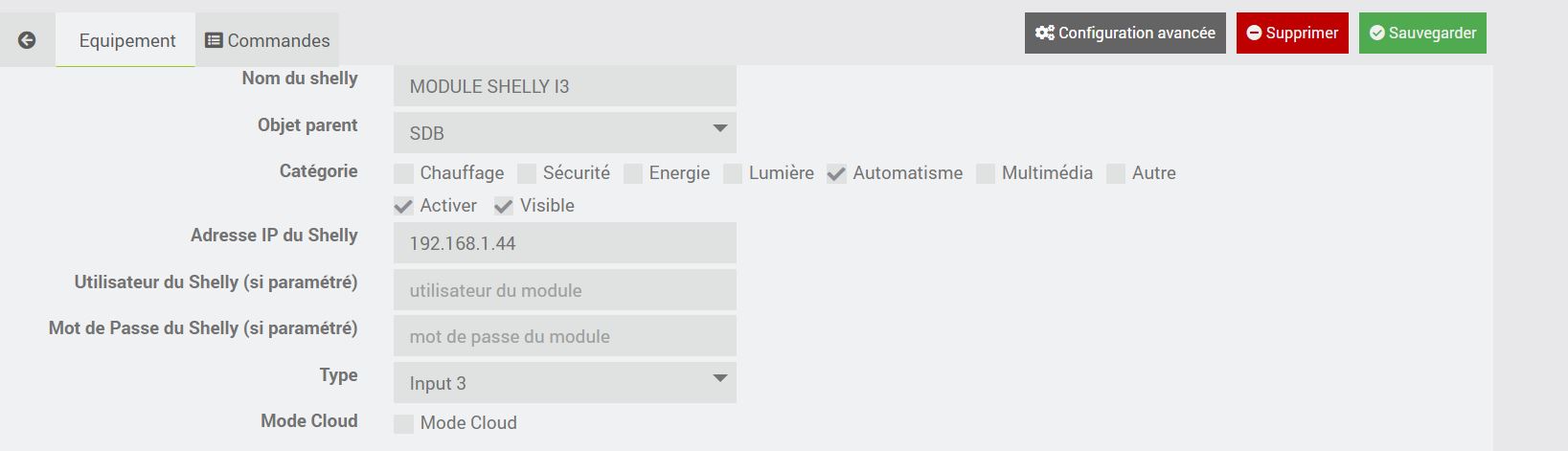The image size is (1568, 451).
Task: Click the Supprimer button
Action: pyautogui.click(x=1292, y=33)
